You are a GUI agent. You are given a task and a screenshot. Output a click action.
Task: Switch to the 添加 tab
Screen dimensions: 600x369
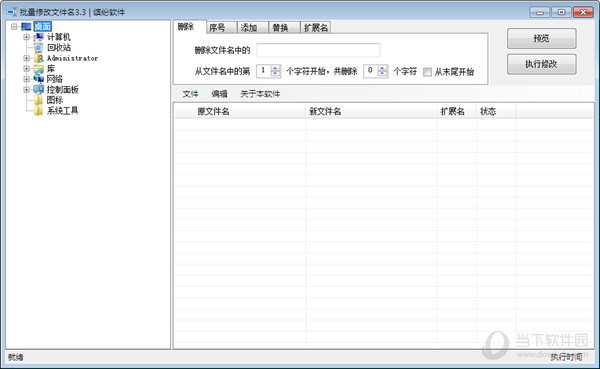[x=253, y=28]
